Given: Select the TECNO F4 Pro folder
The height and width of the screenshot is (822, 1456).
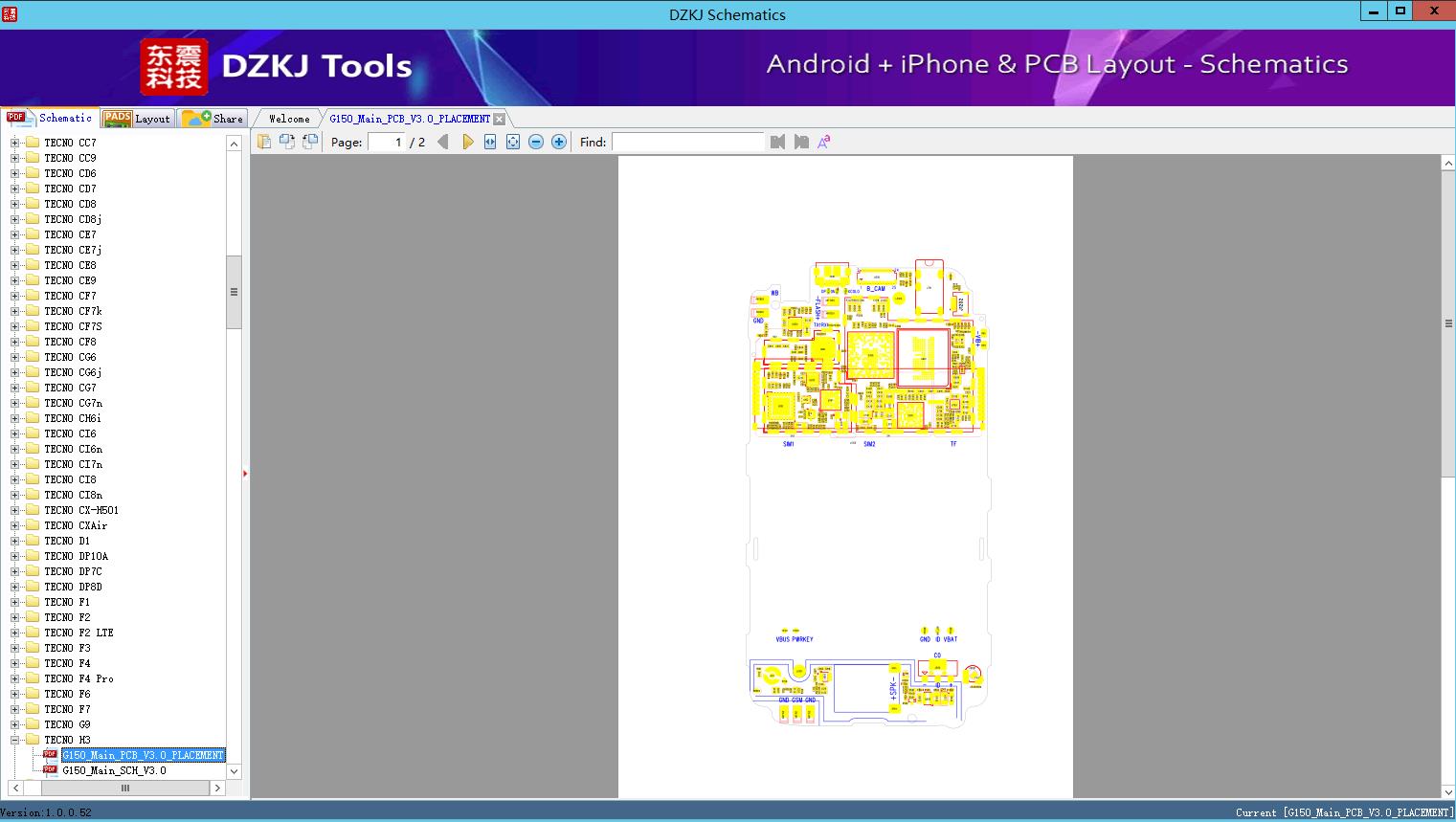Looking at the screenshot, I should [x=78, y=678].
